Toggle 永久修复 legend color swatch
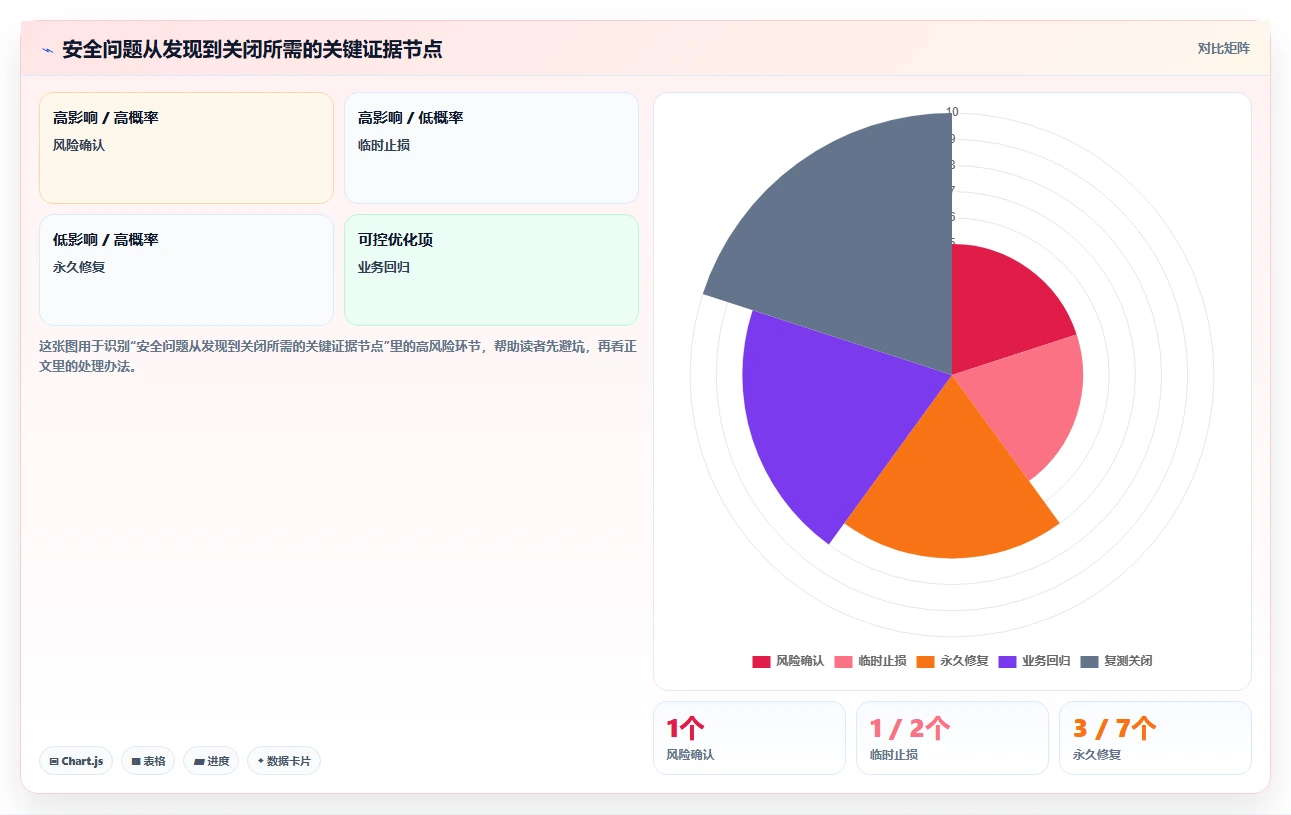This screenshot has width=1291, height=815. click(925, 661)
